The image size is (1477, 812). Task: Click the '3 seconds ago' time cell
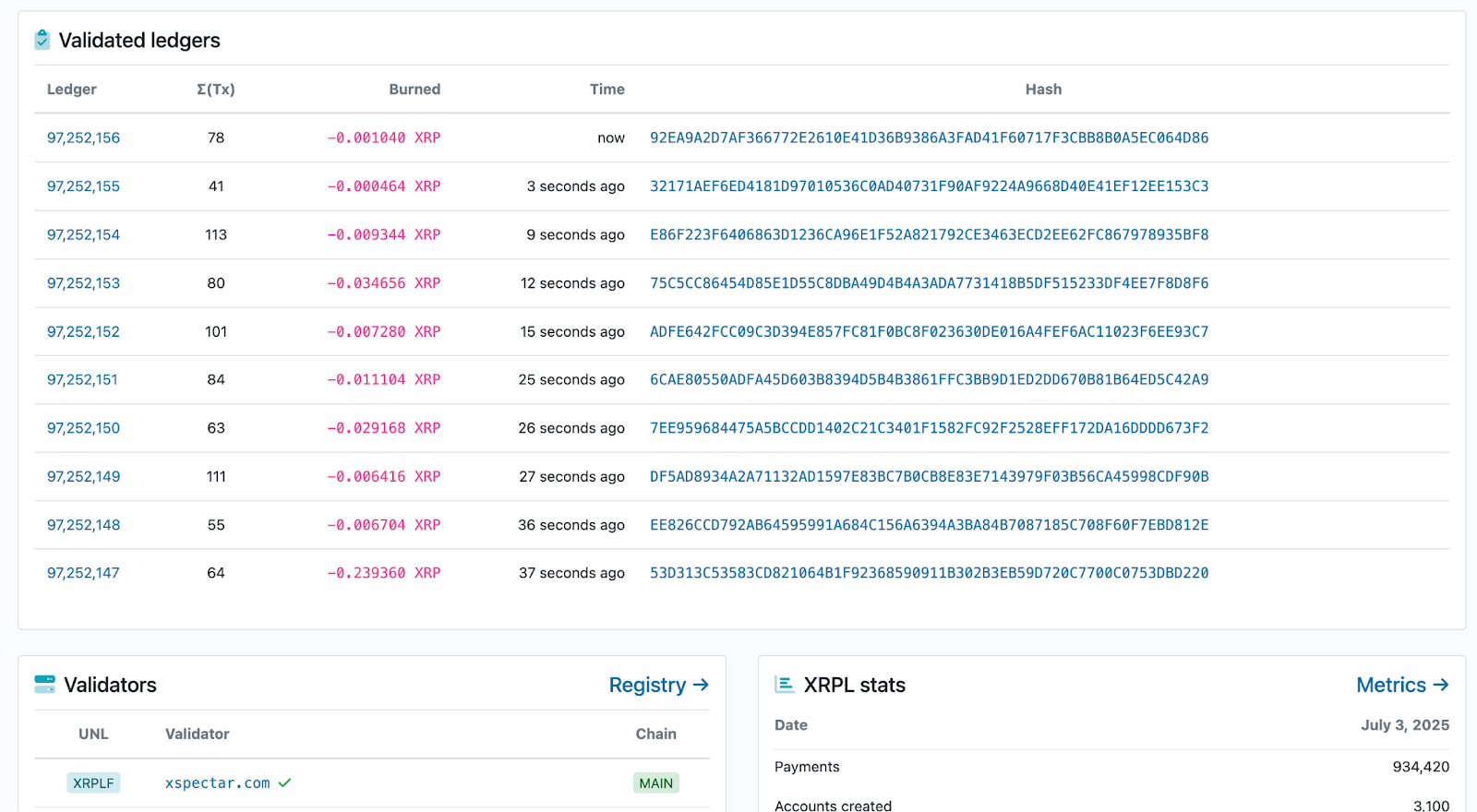pyautogui.click(x=576, y=186)
